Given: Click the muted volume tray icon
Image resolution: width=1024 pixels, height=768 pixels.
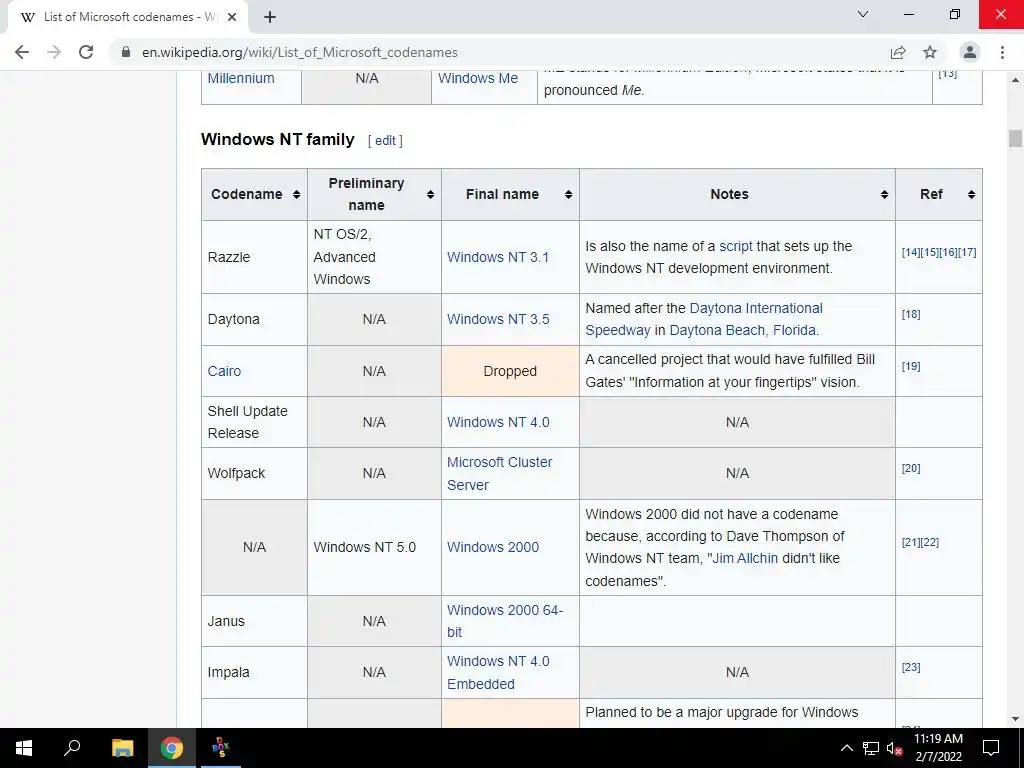Looking at the screenshot, I should 895,748.
